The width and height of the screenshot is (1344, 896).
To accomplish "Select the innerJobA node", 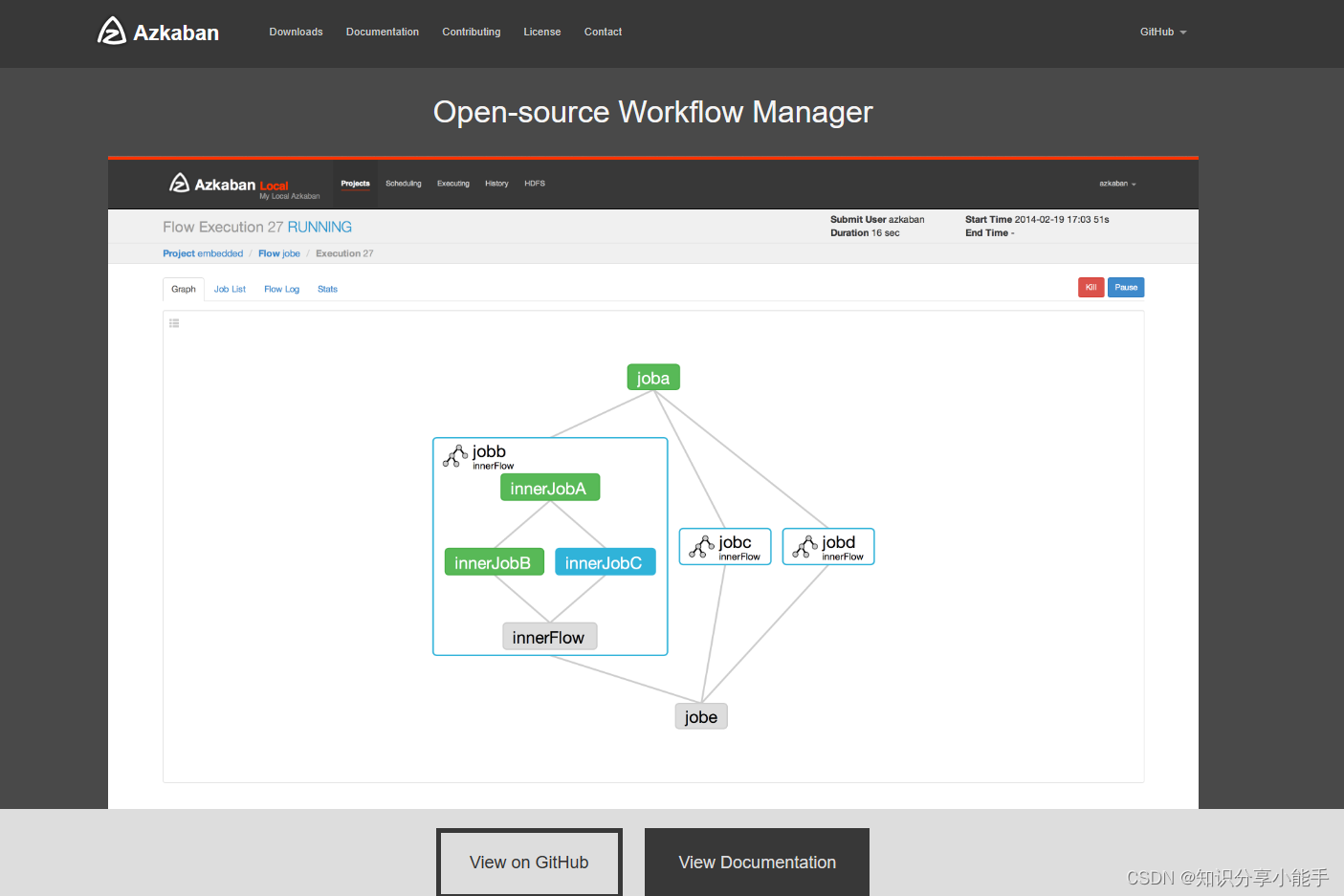I will (550, 488).
